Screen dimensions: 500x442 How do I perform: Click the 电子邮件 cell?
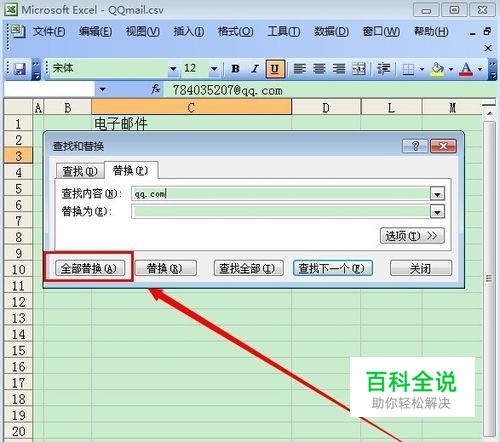[191, 124]
